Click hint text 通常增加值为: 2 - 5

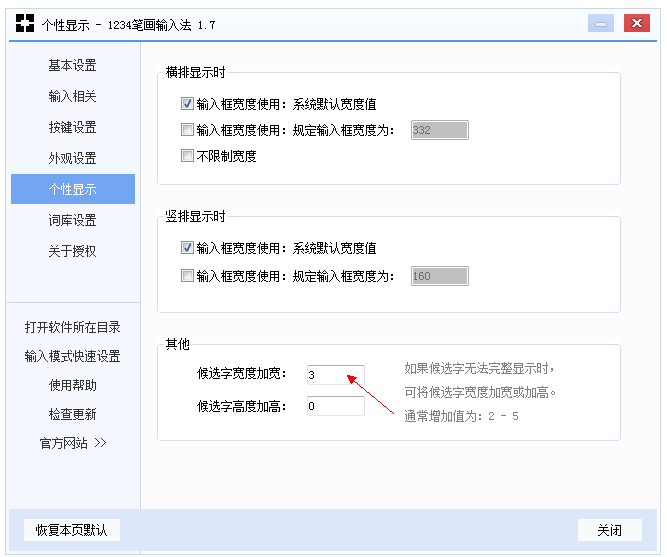pos(461,416)
